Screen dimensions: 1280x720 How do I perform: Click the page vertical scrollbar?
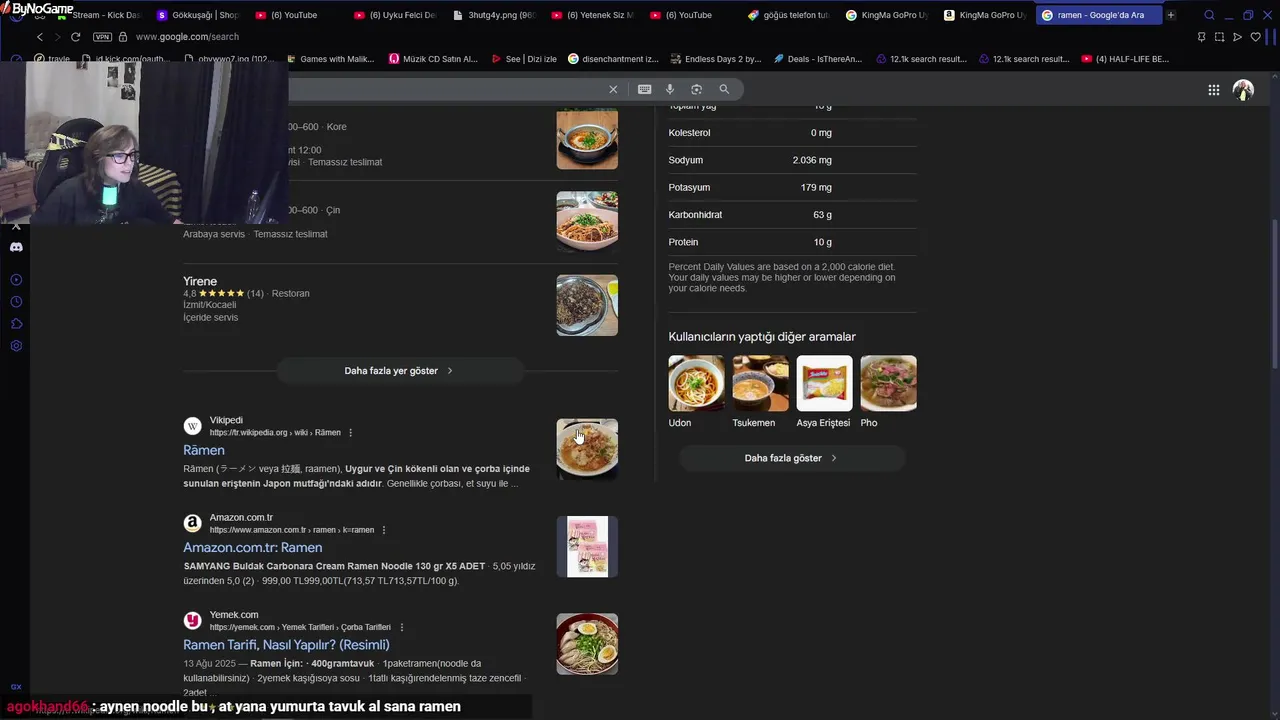(1274, 293)
